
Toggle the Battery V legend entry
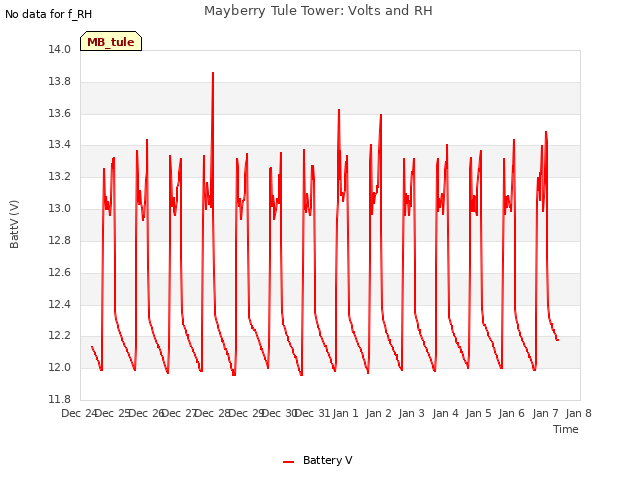(x=318, y=460)
